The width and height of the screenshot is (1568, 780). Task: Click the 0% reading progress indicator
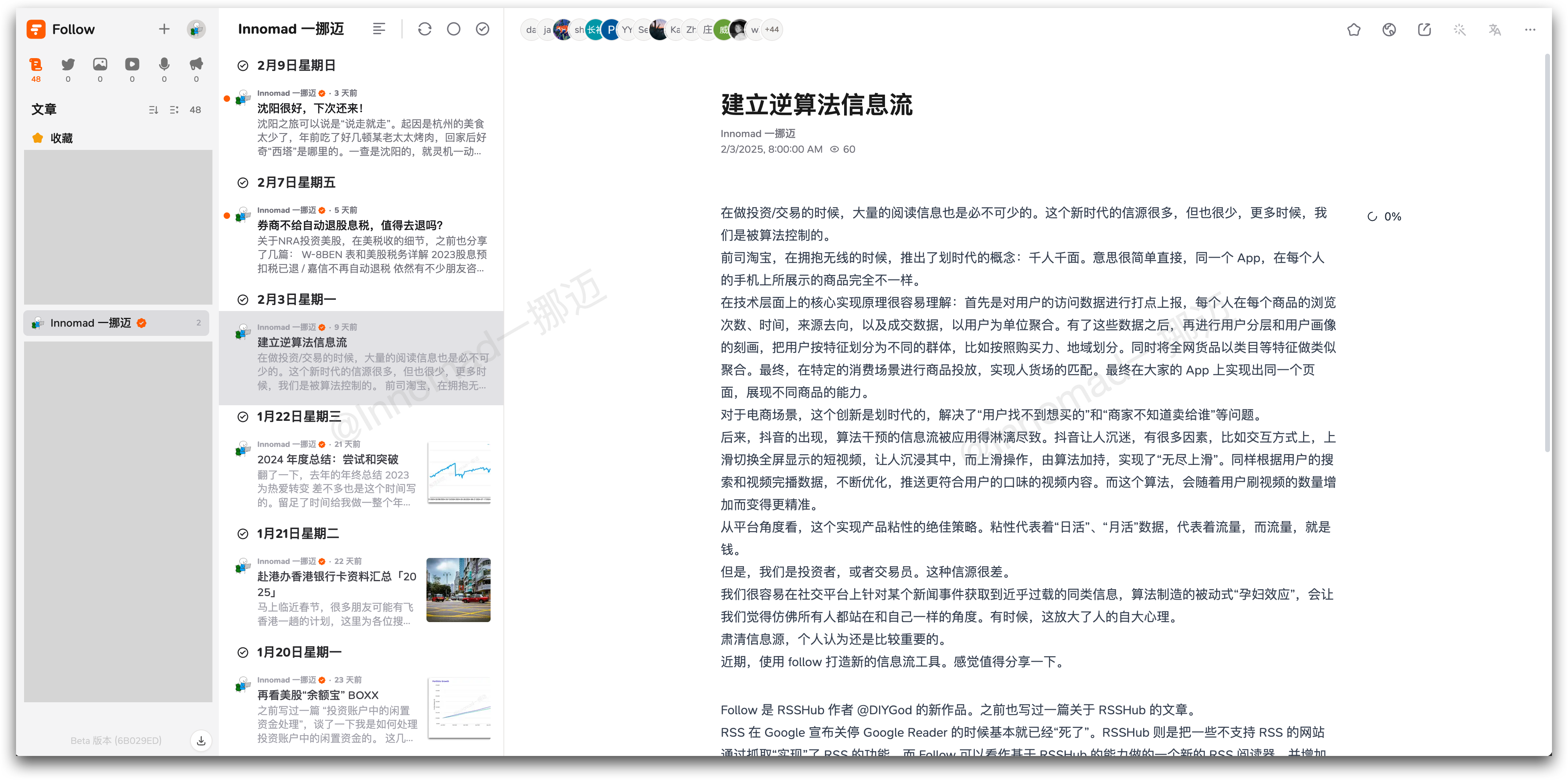[x=1384, y=217]
